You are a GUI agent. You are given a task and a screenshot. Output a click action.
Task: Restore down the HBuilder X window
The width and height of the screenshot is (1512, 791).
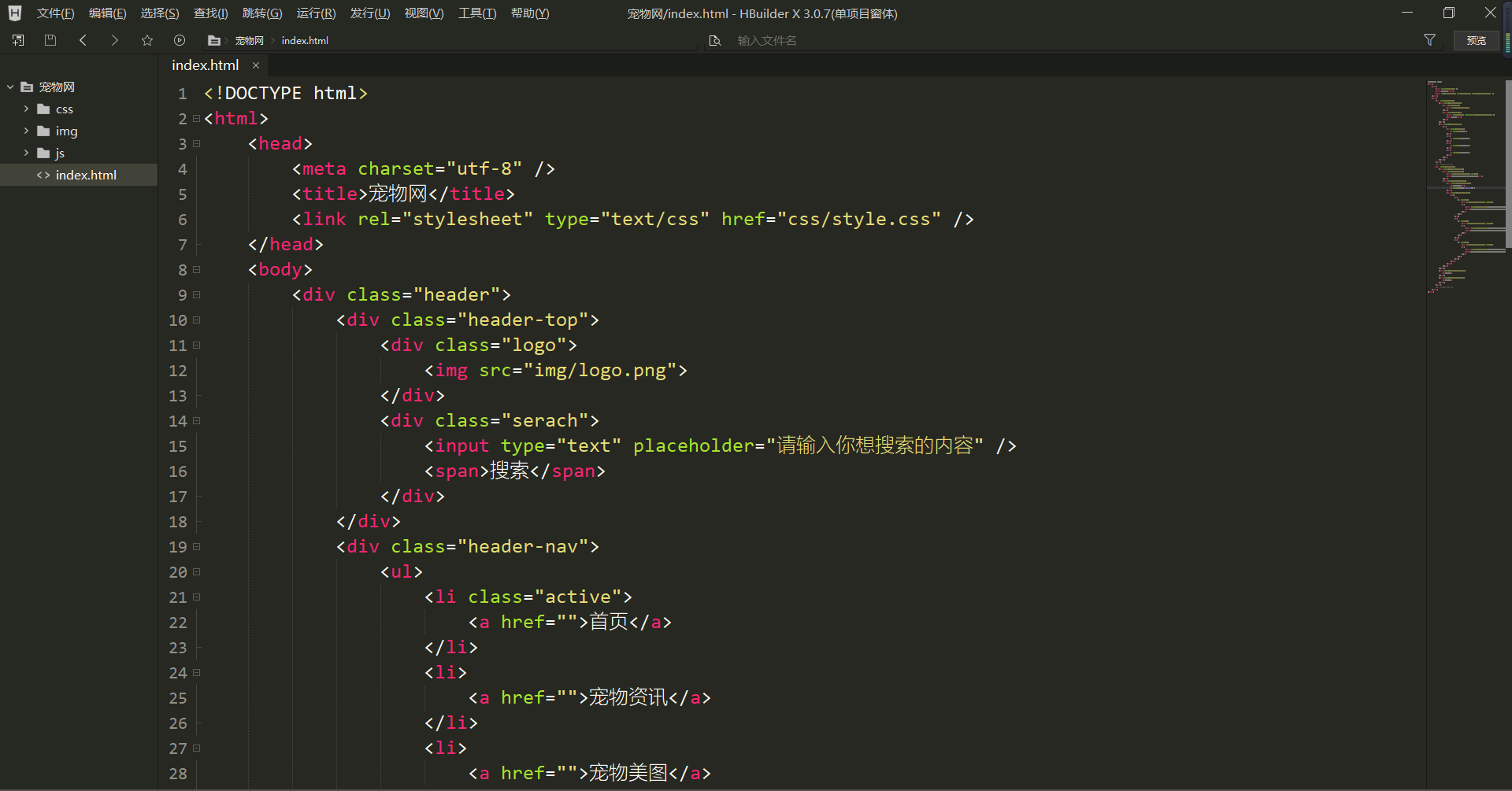[x=1448, y=13]
